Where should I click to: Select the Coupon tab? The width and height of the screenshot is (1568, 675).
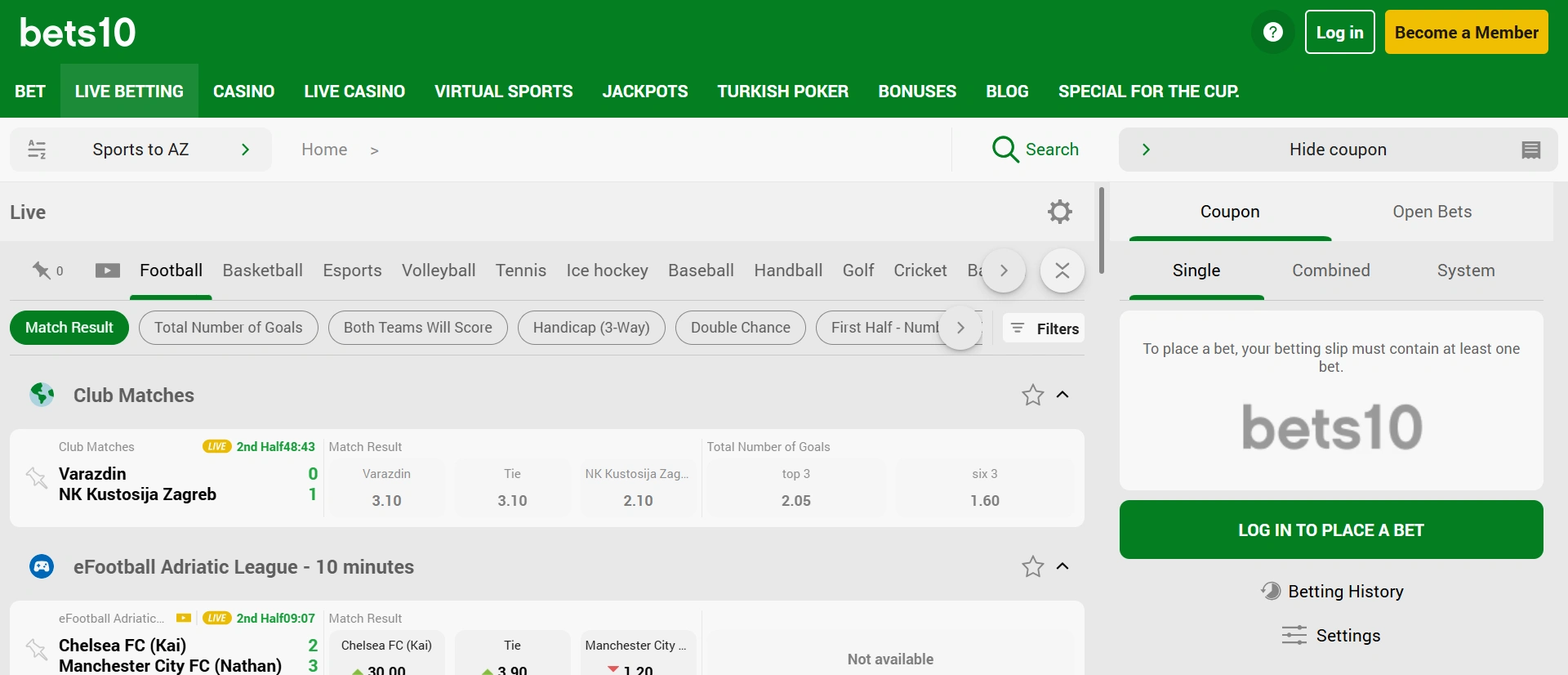1230,212
